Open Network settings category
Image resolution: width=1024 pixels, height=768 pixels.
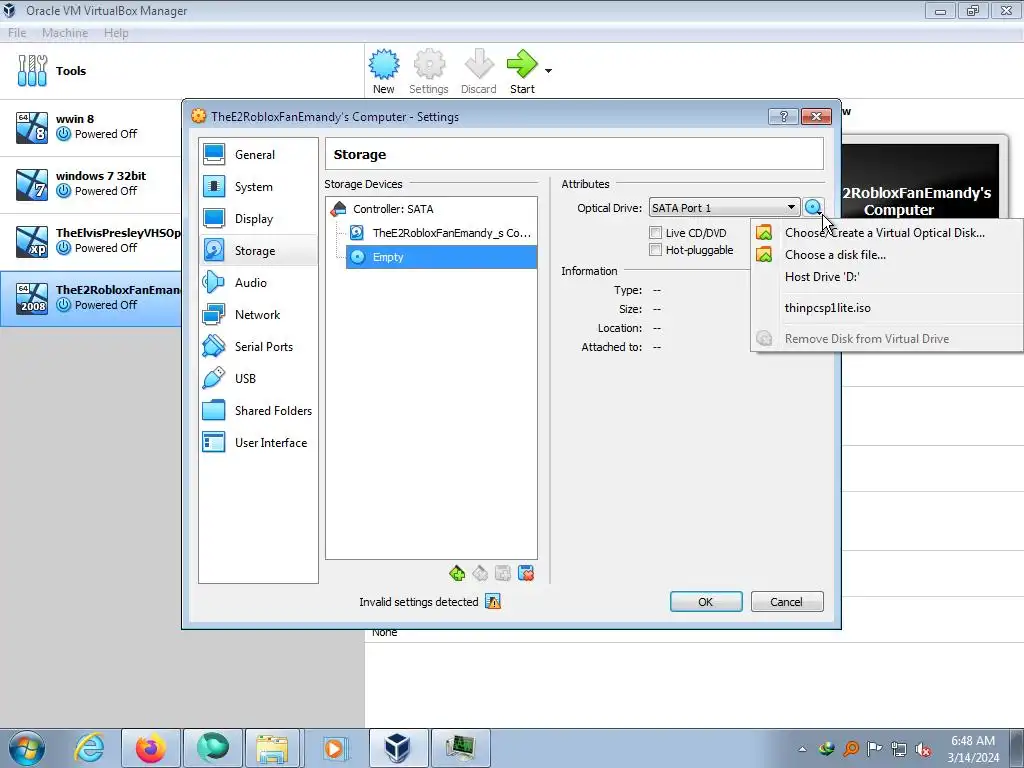[x=259, y=315]
